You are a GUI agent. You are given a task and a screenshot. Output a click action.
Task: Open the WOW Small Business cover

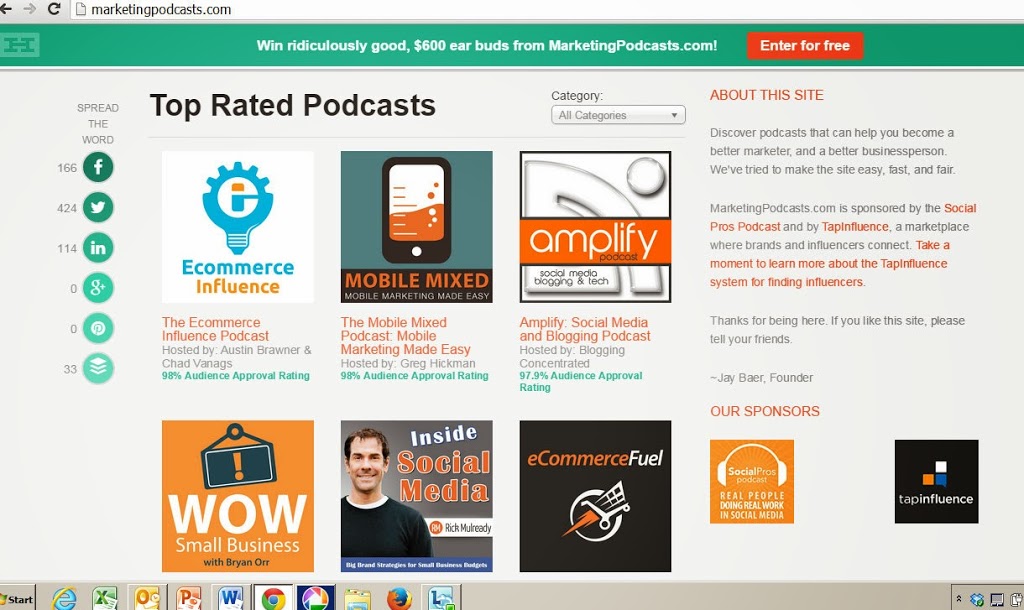click(x=238, y=496)
